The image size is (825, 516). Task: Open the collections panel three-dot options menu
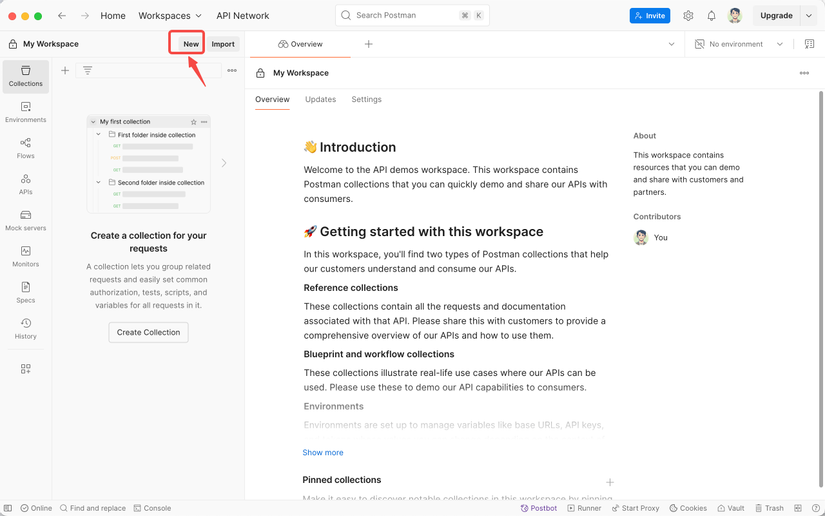click(232, 70)
